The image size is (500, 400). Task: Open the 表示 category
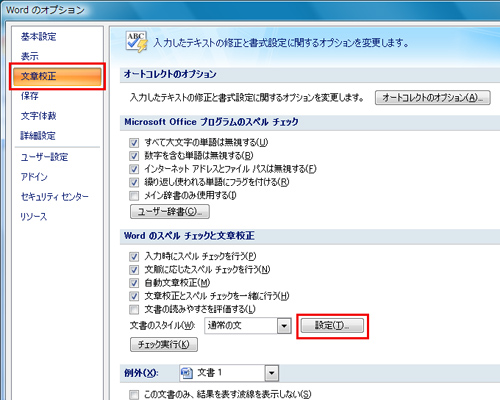pyautogui.click(x=30, y=56)
